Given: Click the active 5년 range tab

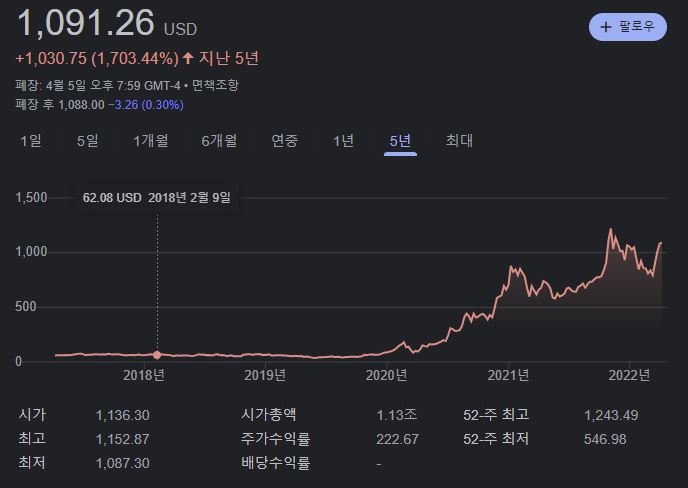Looking at the screenshot, I should pos(400,141).
